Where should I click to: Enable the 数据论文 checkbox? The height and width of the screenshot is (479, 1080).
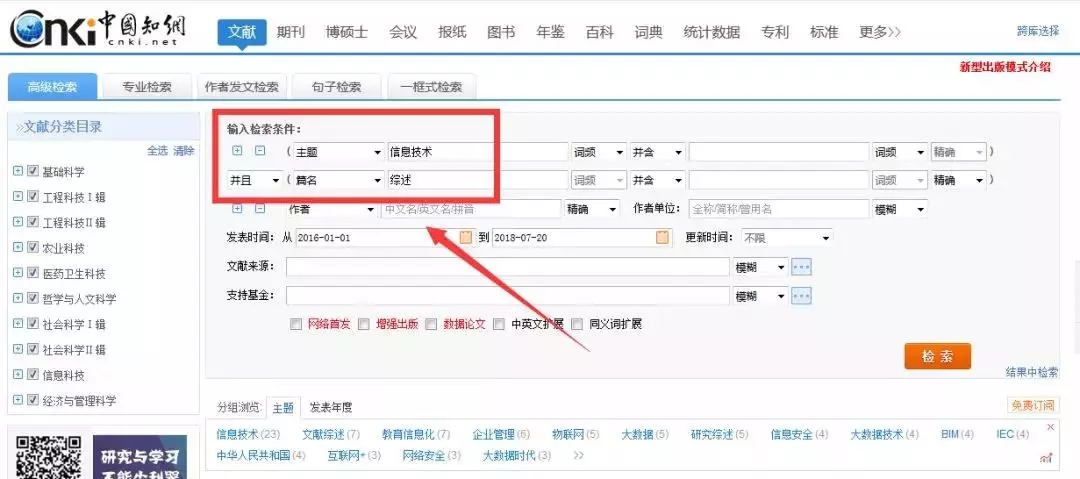[x=431, y=324]
